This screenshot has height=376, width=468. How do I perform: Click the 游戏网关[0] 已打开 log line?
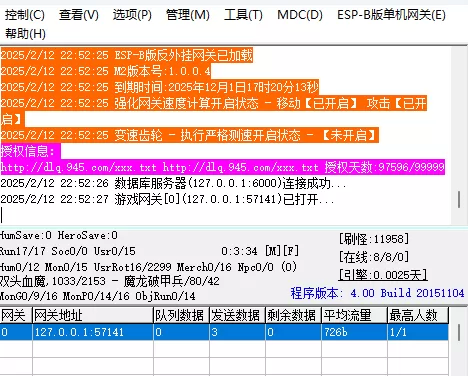pos(167,199)
